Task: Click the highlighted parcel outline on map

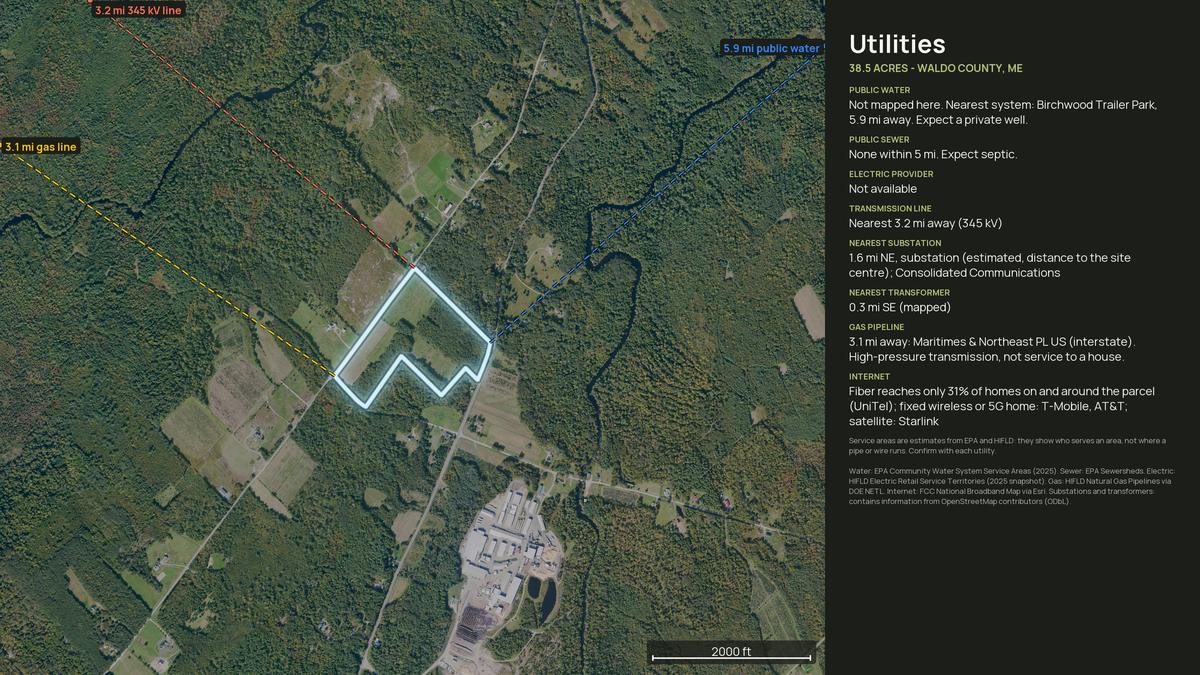Action: pos(413,337)
